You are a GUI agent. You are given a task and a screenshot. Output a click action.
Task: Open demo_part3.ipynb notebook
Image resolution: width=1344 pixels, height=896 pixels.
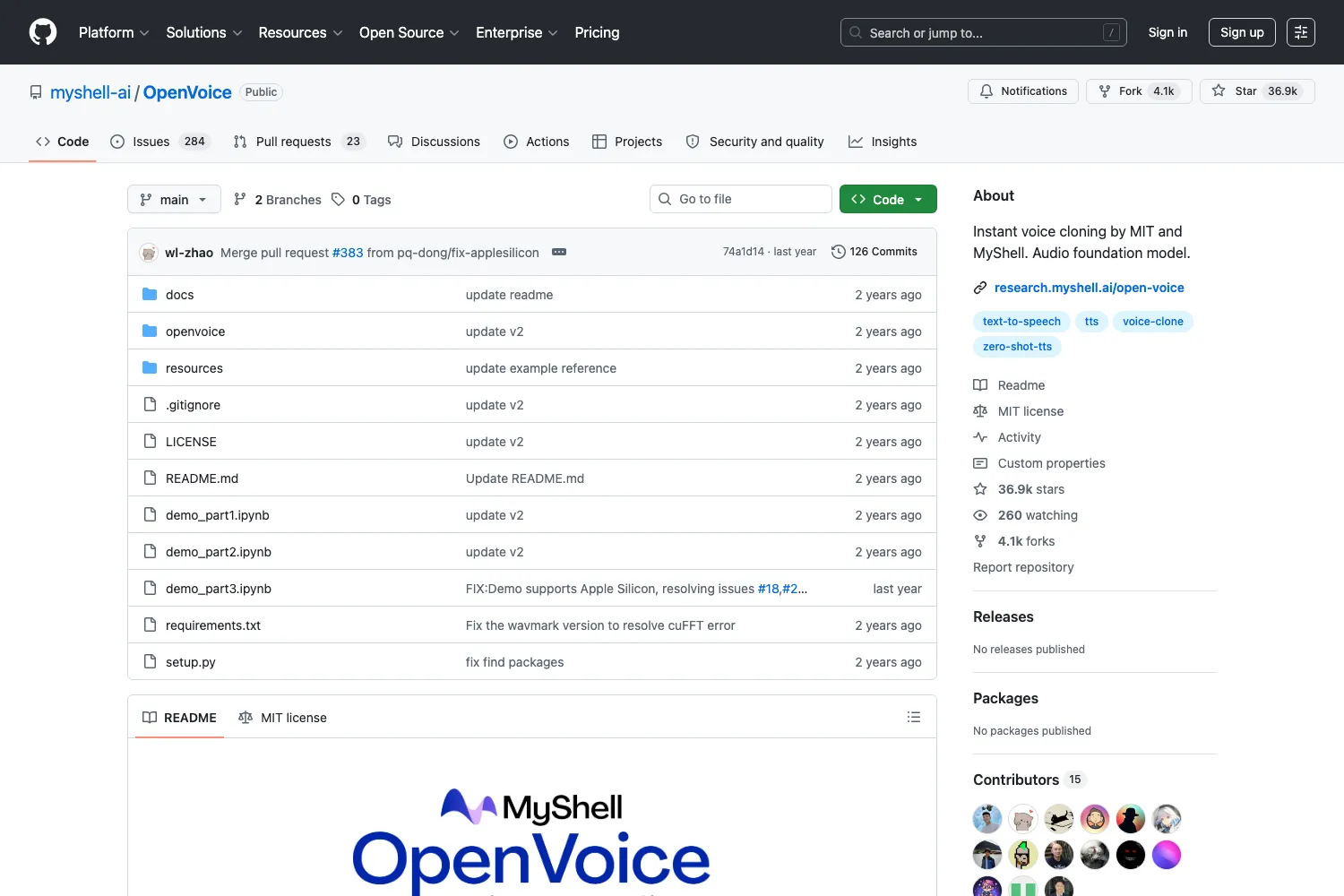pos(219,589)
